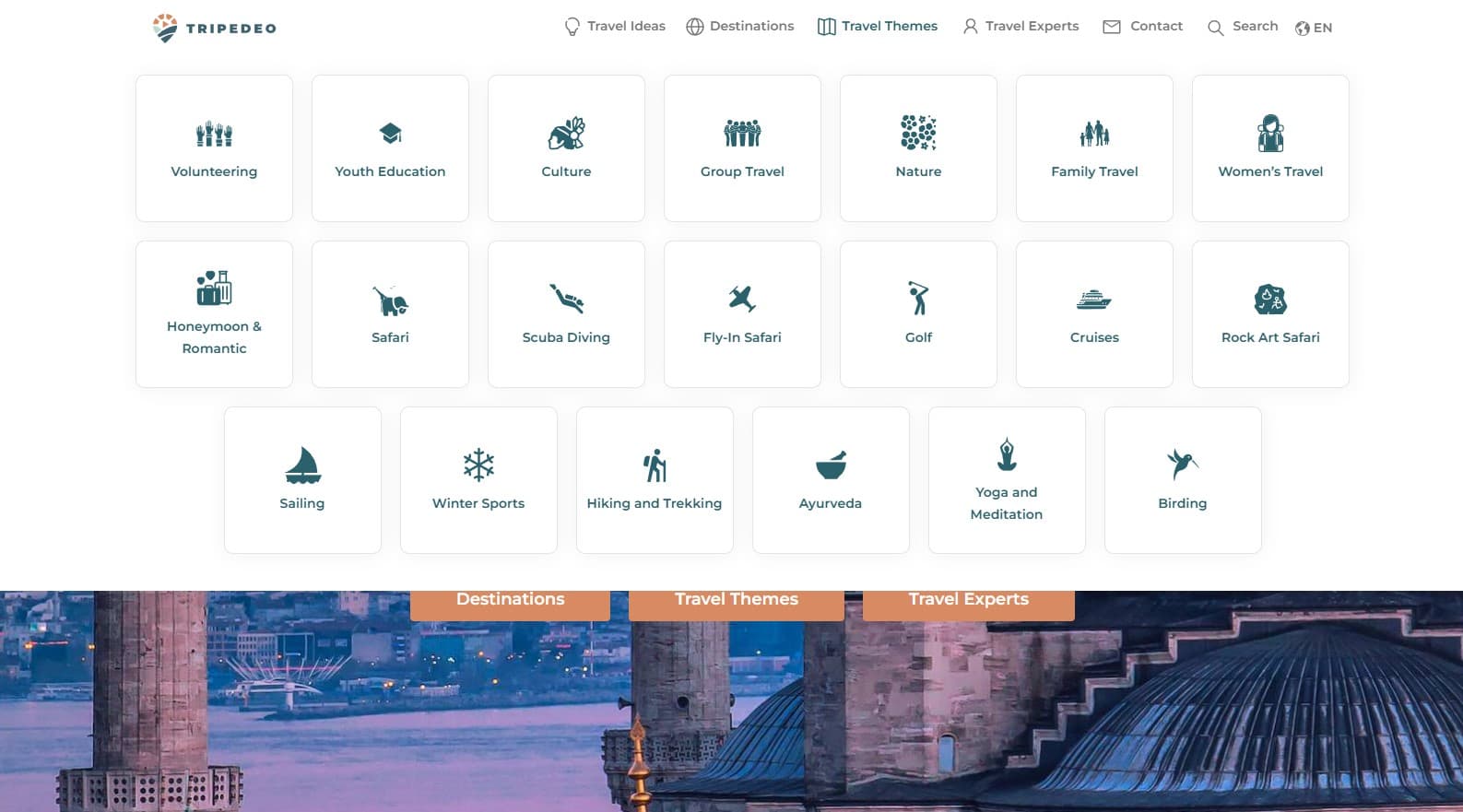Viewport: 1463px width, 812px height.
Task: Go to the Winter Sports label
Action: (x=478, y=503)
